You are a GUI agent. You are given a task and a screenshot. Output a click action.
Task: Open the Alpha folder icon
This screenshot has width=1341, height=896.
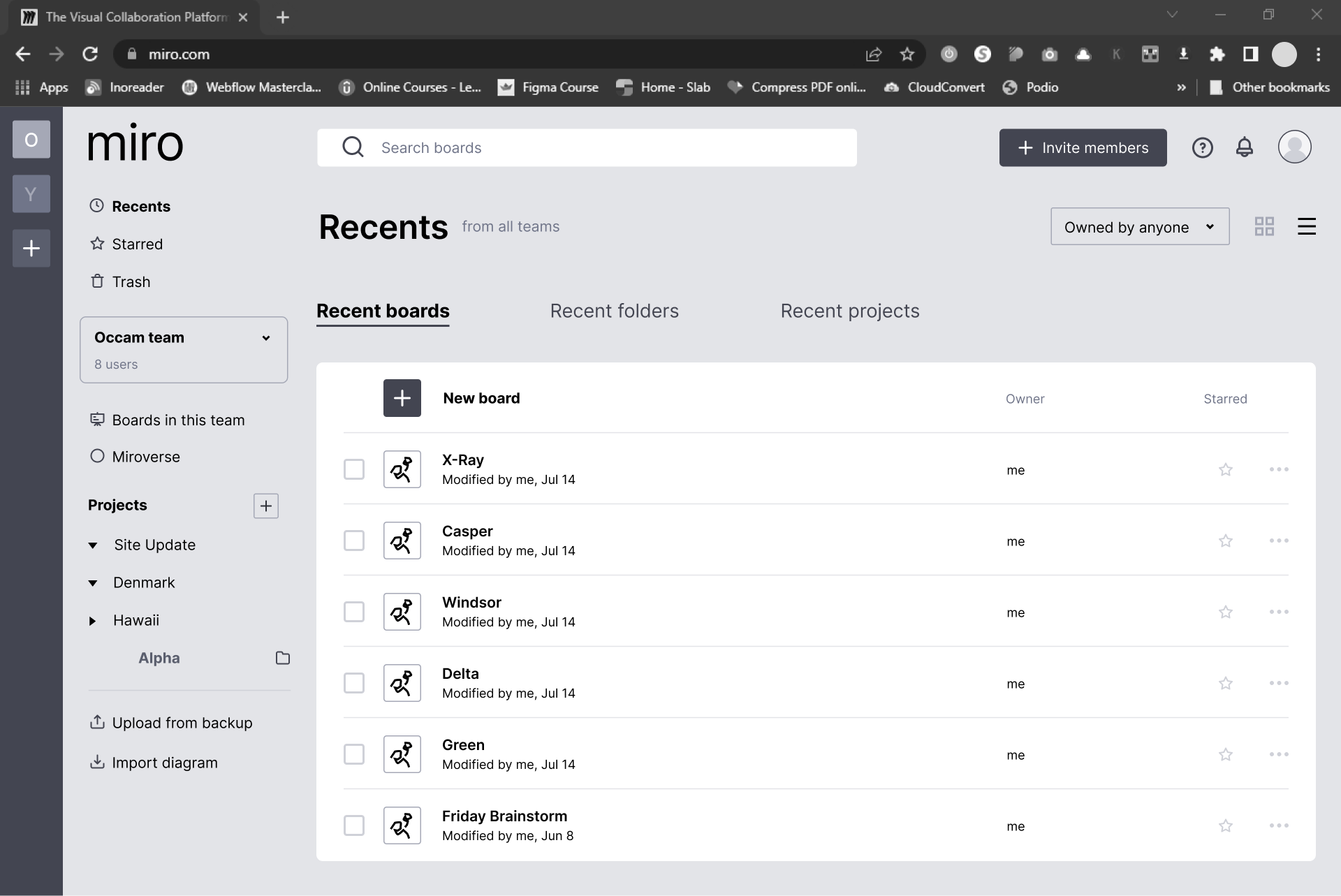pos(282,658)
